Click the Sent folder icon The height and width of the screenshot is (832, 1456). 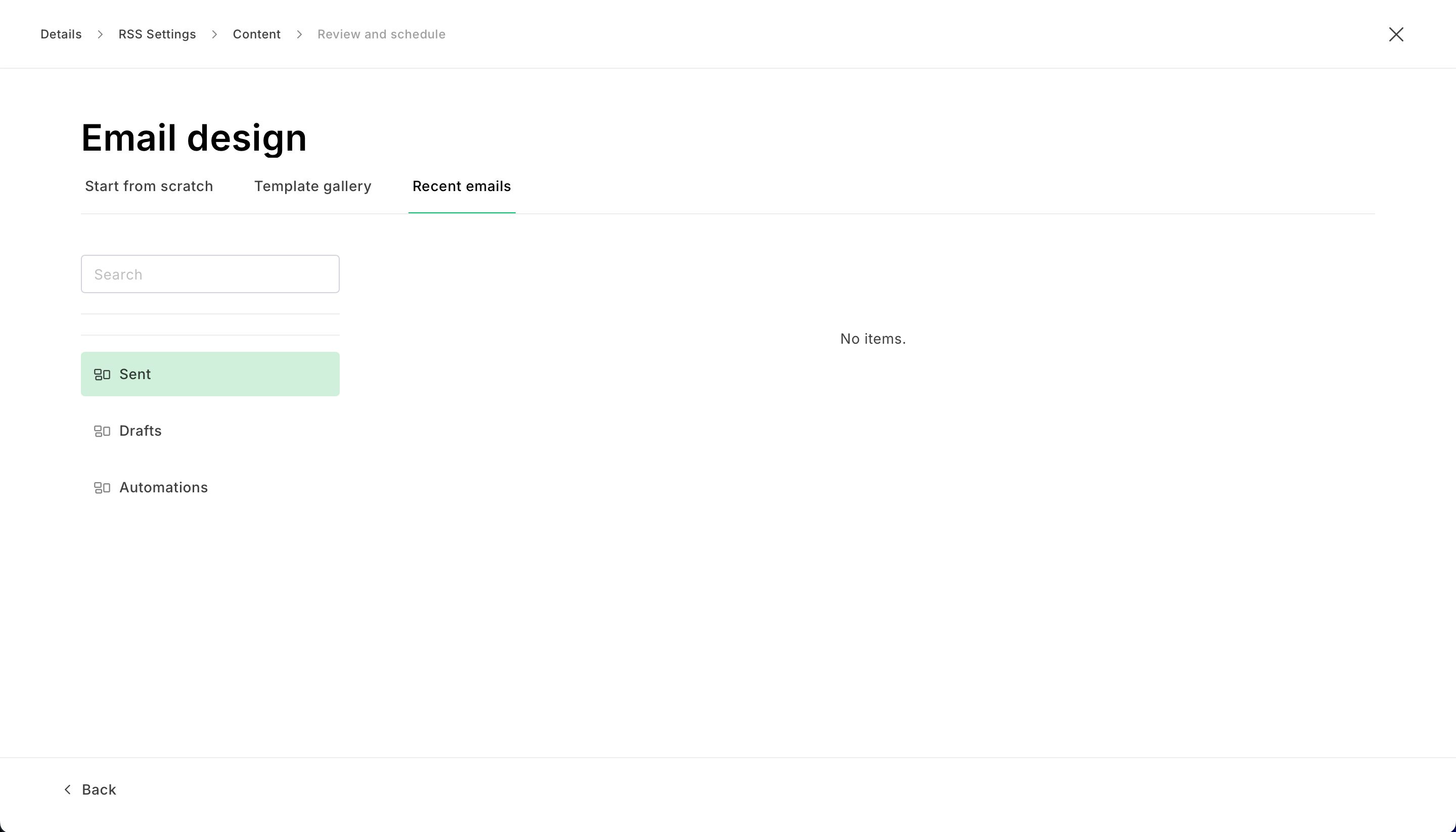click(x=102, y=375)
